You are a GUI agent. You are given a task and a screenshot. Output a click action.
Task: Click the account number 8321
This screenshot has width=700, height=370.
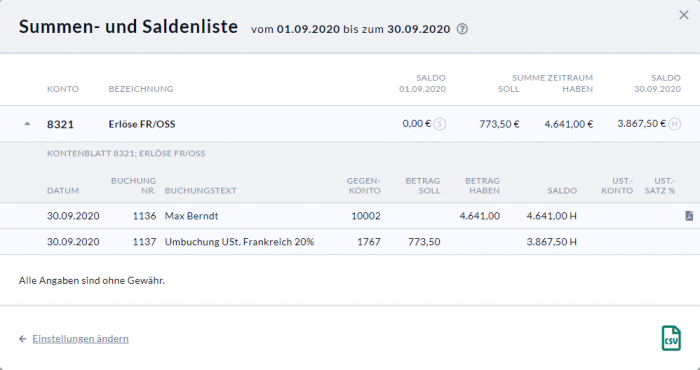click(x=60, y=124)
